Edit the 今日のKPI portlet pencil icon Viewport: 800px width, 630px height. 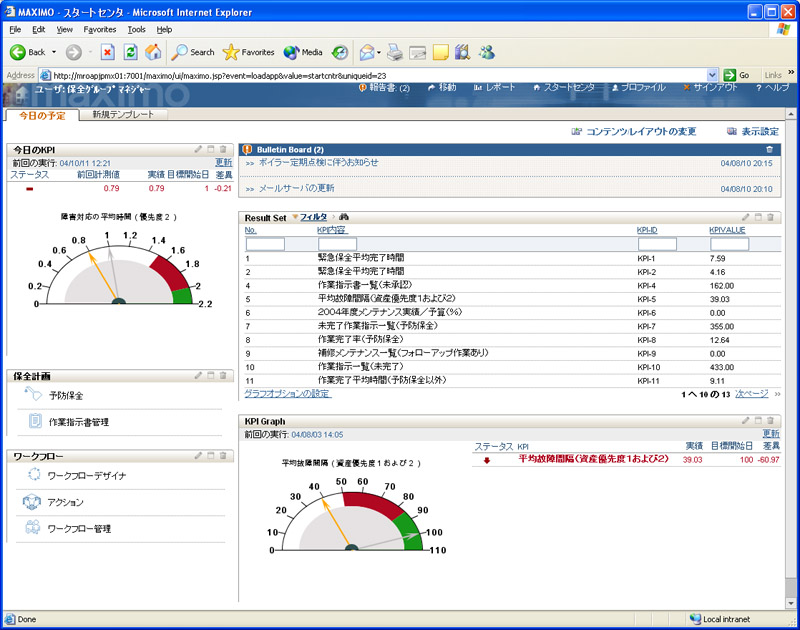point(198,149)
